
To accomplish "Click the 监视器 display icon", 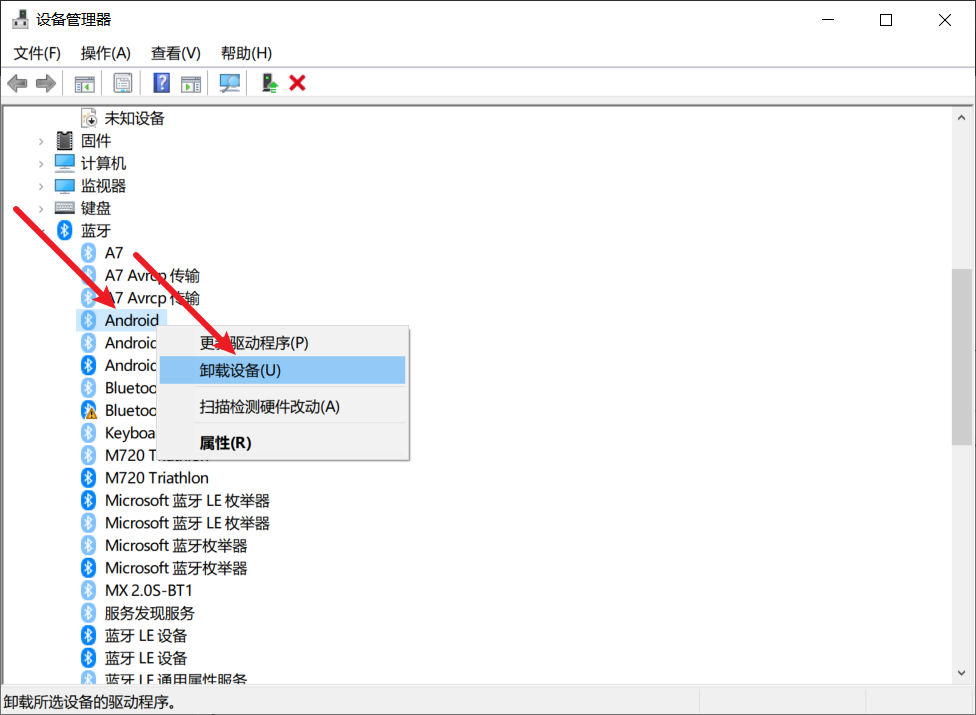I will tap(65, 185).
